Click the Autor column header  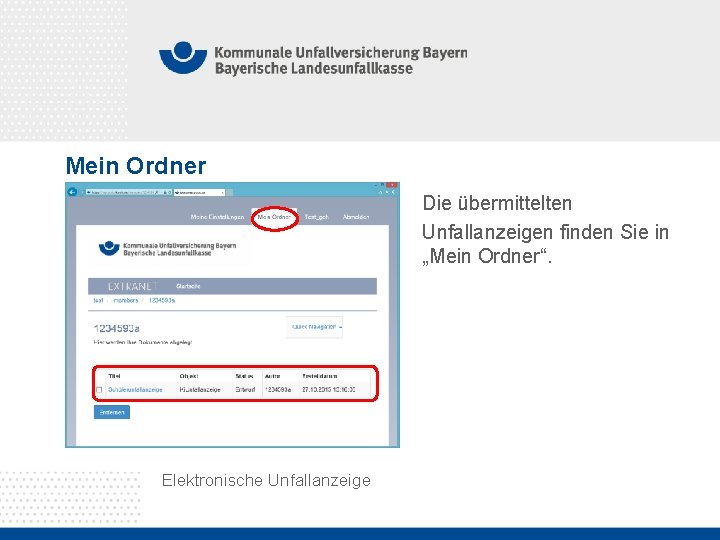point(272,376)
